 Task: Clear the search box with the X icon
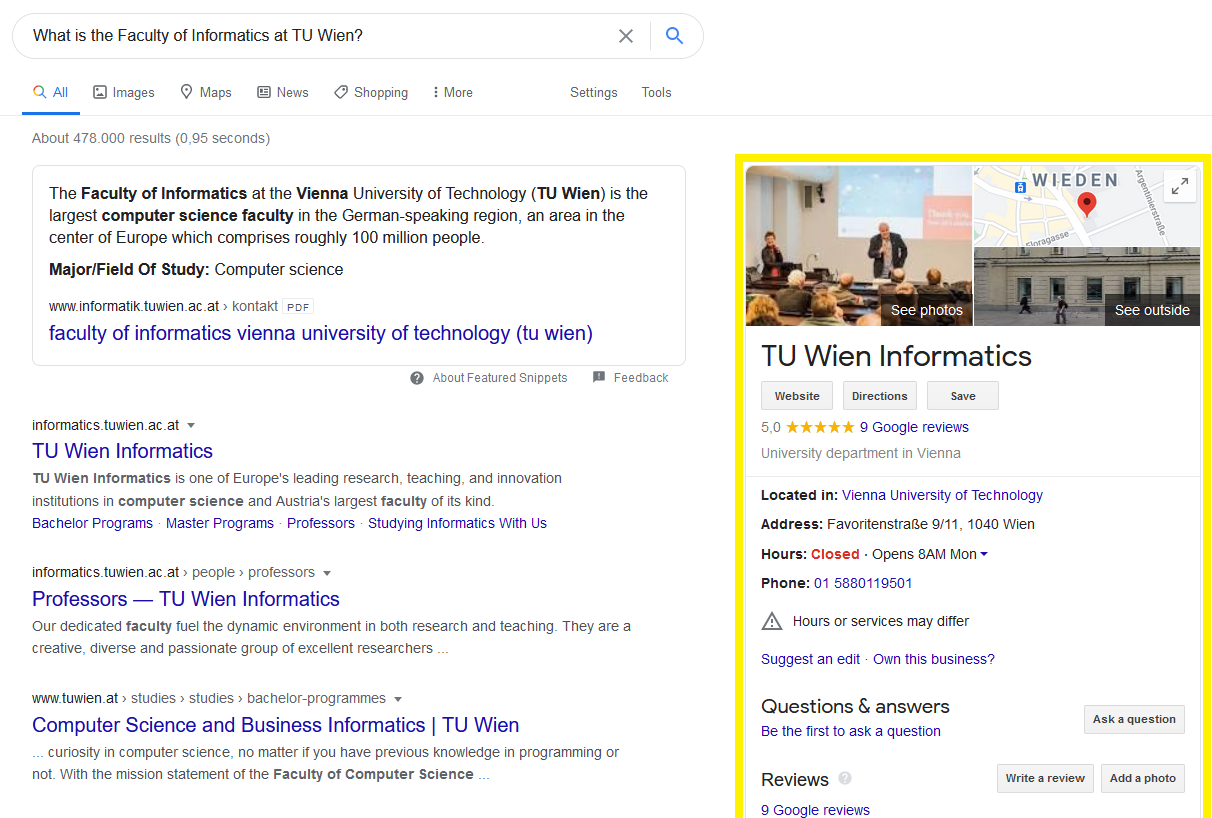click(x=626, y=36)
